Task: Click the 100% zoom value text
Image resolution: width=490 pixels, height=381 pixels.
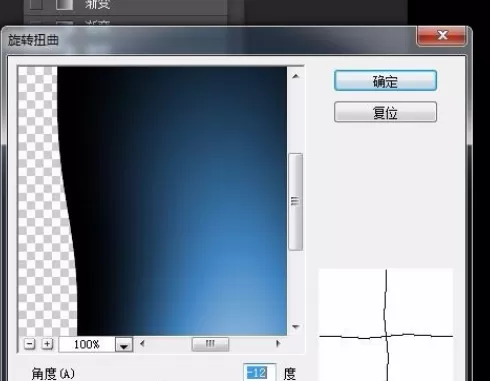Action: pos(87,345)
